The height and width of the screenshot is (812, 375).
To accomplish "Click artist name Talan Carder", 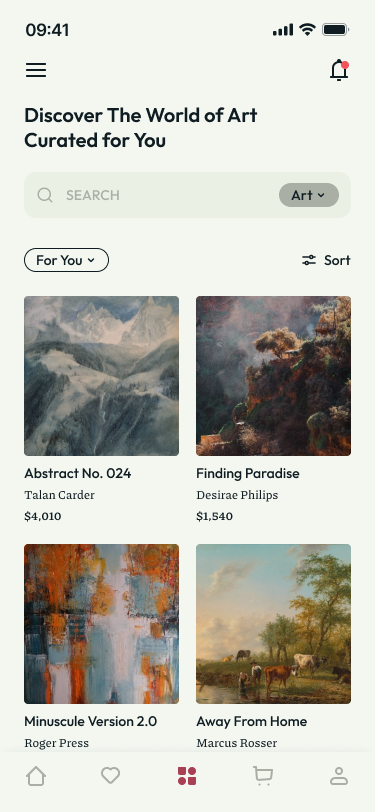I will point(60,495).
